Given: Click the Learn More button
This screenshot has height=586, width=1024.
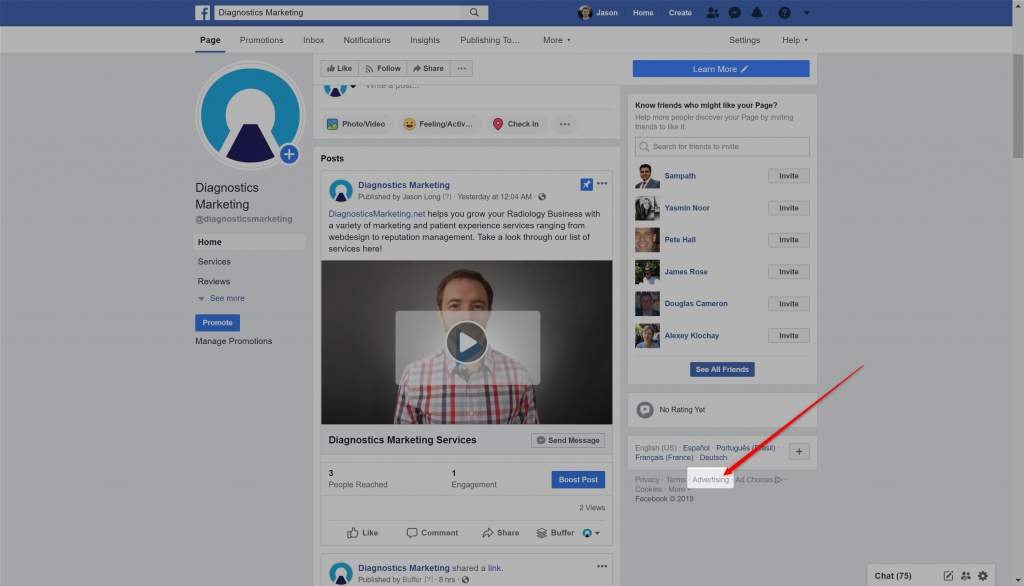Looking at the screenshot, I should (x=721, y=69).
